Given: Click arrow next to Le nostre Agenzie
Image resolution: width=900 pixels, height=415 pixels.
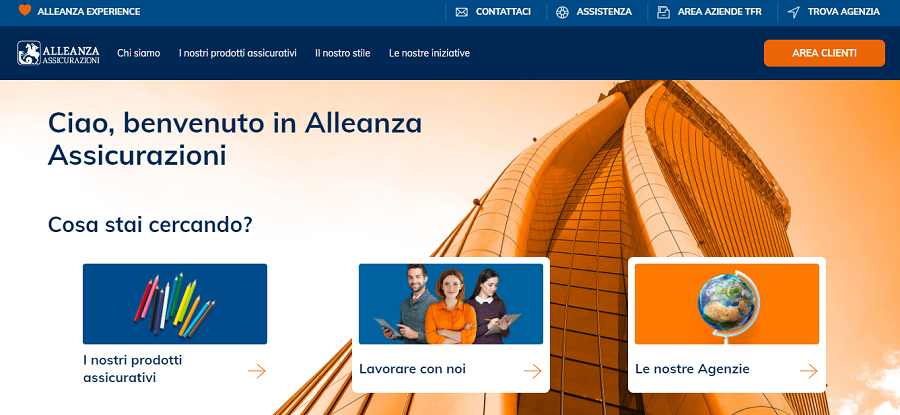Looking at the screenshot, I should [x=809, y=371].
